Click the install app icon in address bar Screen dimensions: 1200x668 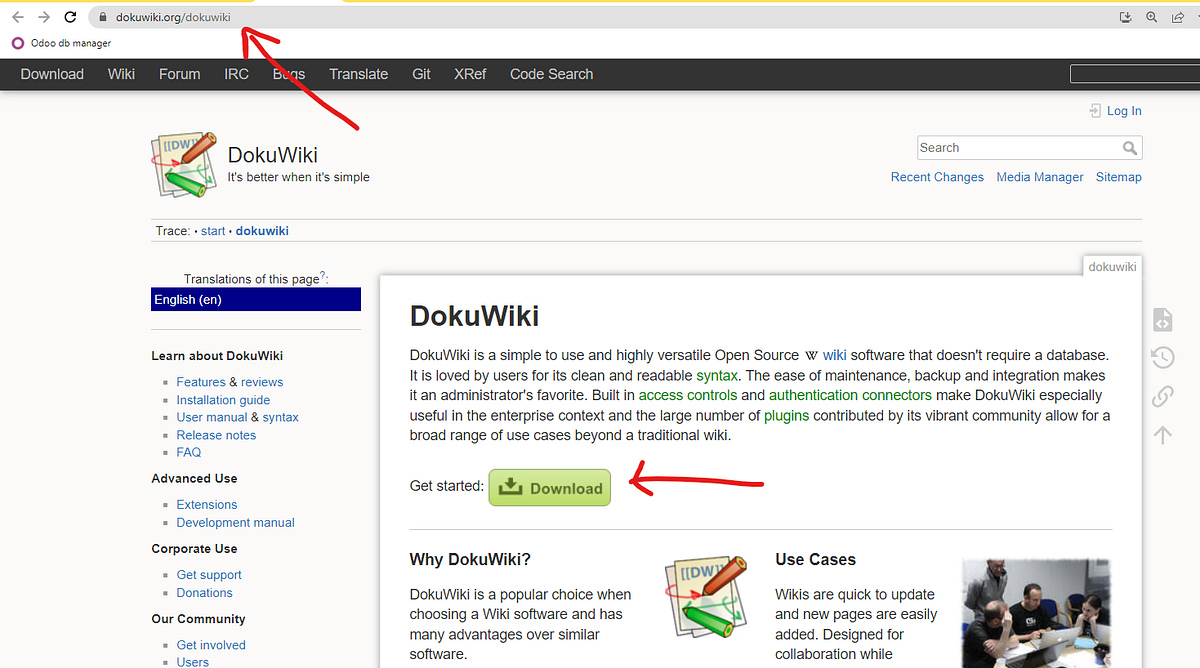(x=1125, y=17)
